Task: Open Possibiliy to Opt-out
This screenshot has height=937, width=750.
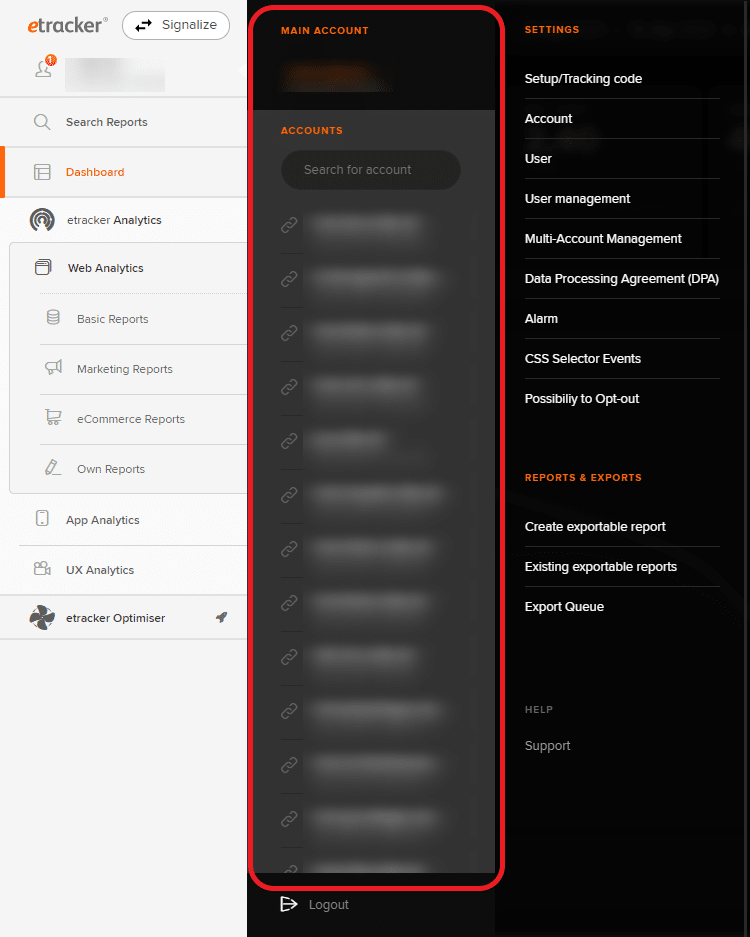Action: pyautogui.click(x=582, y=399)
